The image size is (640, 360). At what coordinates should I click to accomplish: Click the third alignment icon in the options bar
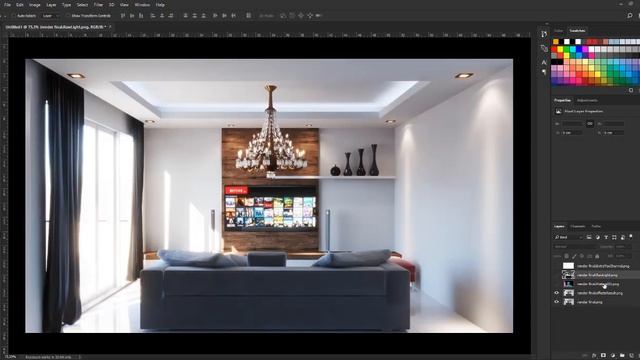[141, 16]
